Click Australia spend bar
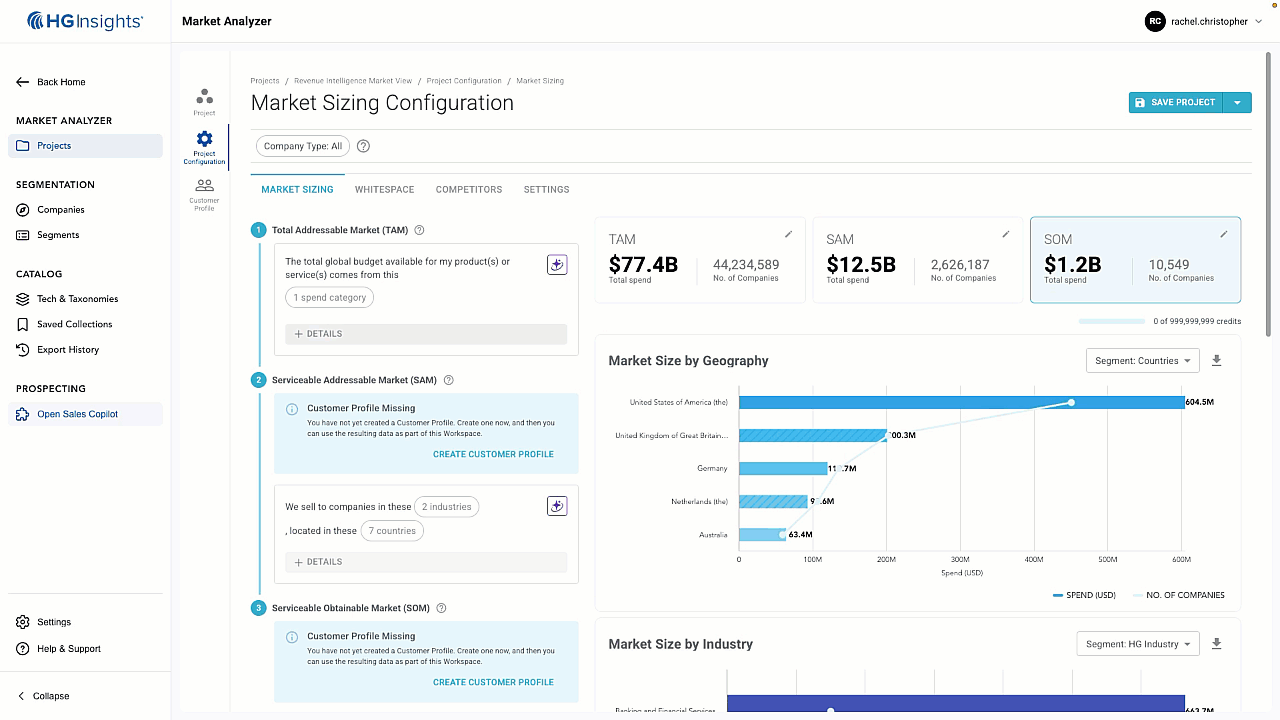 click(x=762, y=535)
